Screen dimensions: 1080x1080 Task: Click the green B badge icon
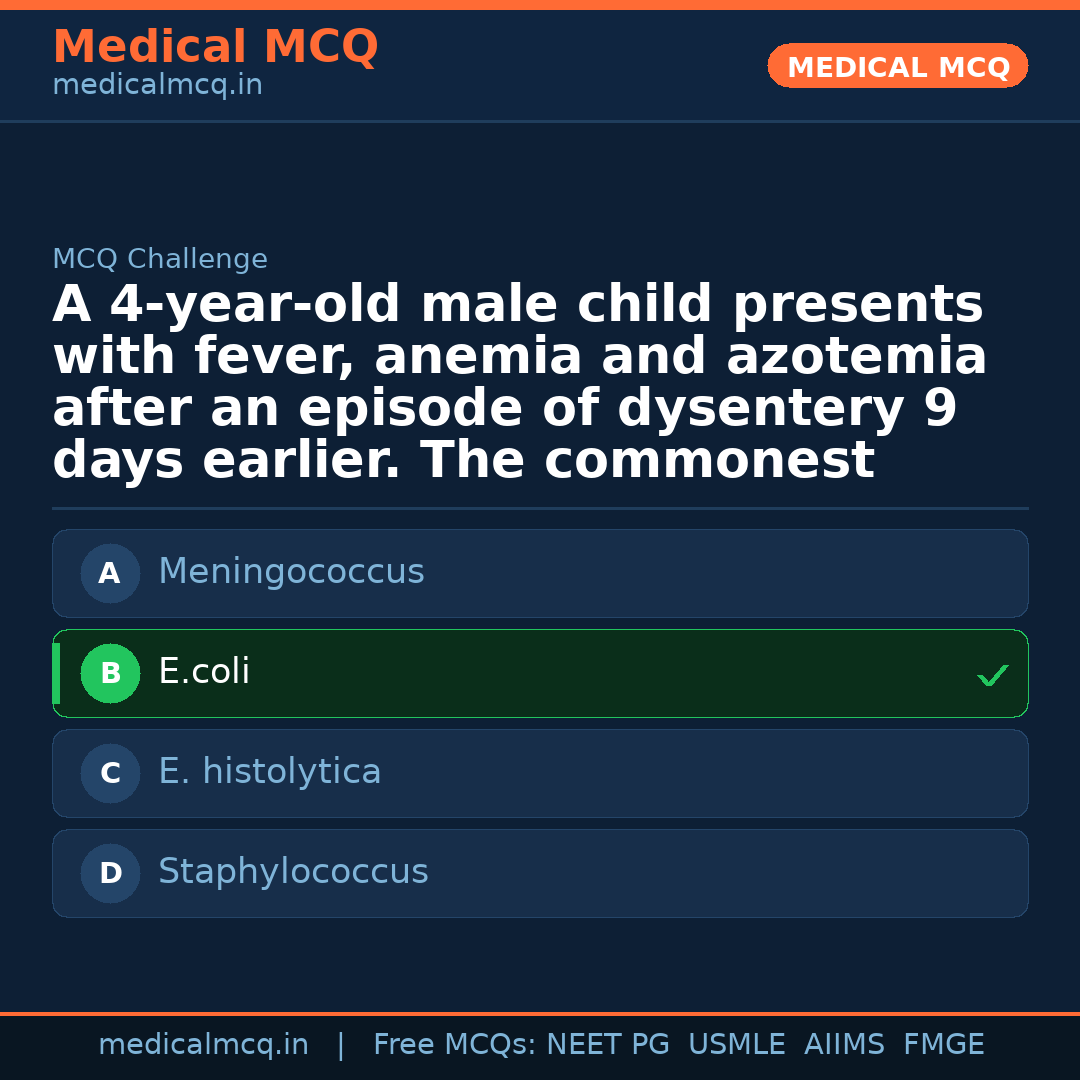110,673
